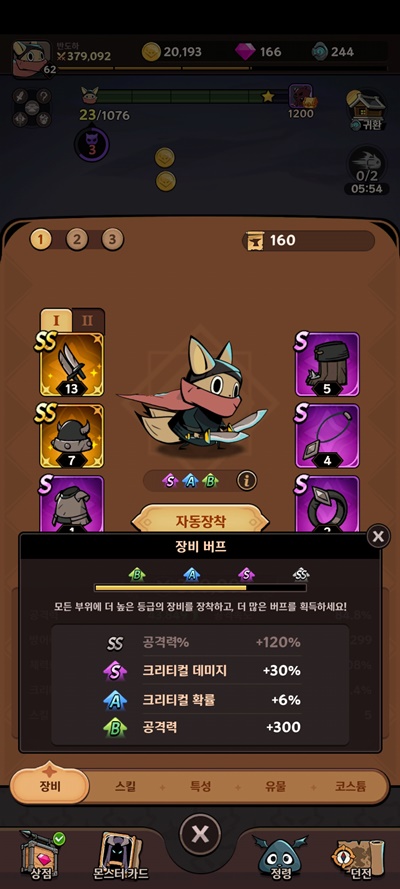The height and width of the screenshot is (889, 400).
Task: Open the 상점 shop icon
Action: pyautogui.click(x=42, y=854)
